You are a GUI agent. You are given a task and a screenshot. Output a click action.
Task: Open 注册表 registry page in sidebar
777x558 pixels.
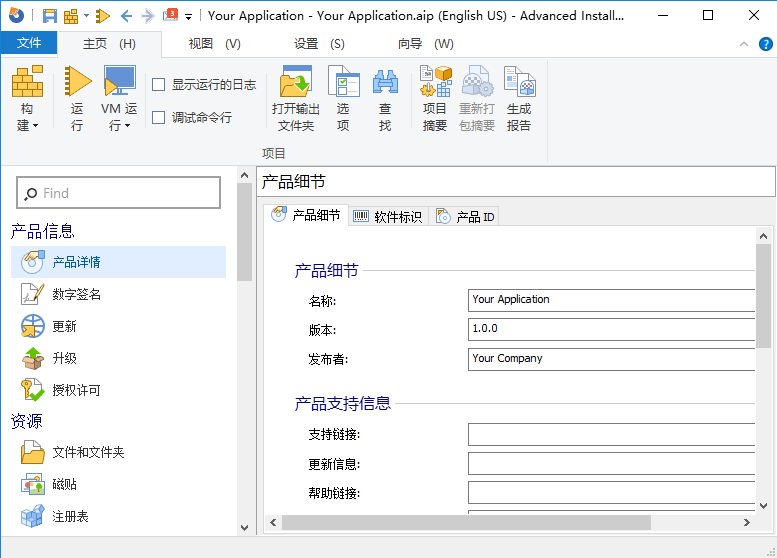70,516
